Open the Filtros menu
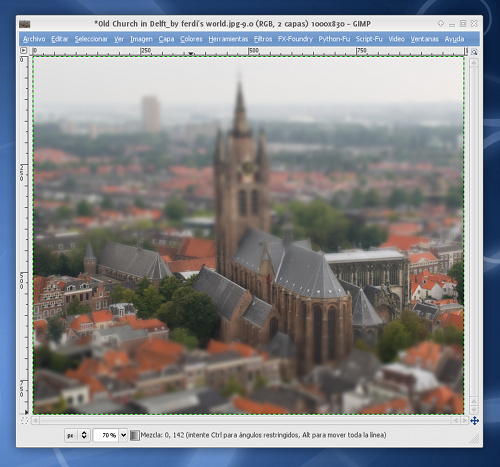The height and width of the screenshot is (467, 500). (x=263, y=39)
